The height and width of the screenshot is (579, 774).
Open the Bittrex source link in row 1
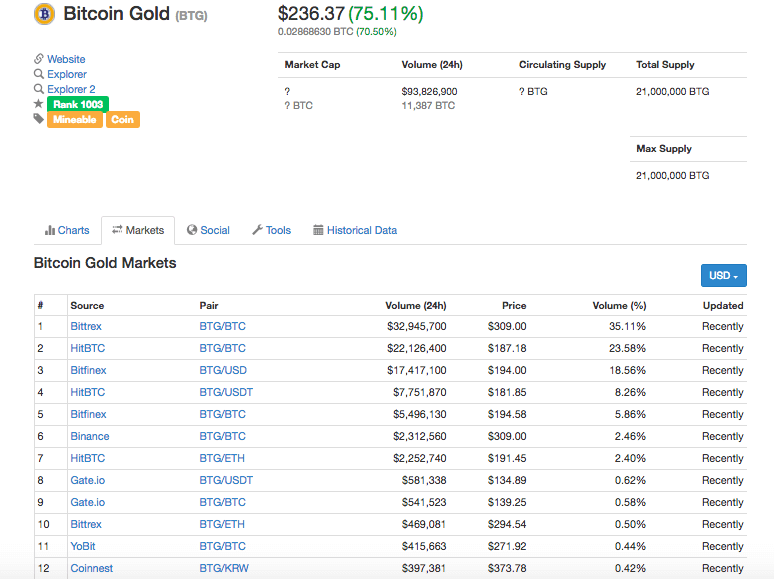[x=86, y=326]
